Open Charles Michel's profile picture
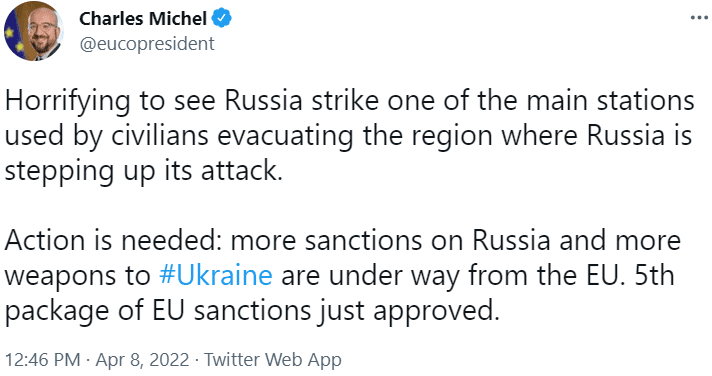This screenshot has height=376, width=712. tap(34, 31)
